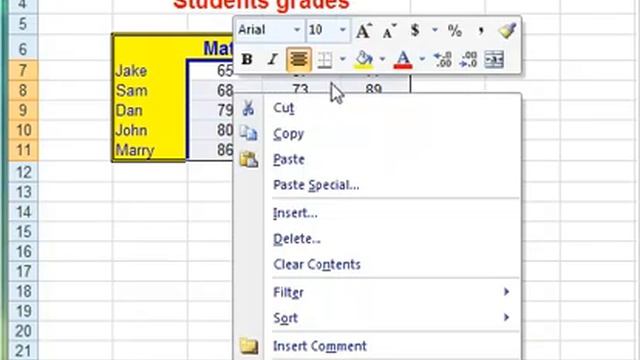Select row header 12
This screenshot has width=640, height=360.
coord(23,172)
